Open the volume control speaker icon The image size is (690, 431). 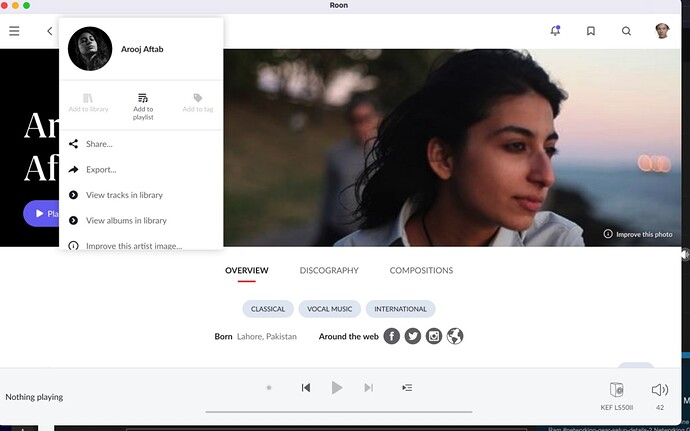tap(660, 390)
